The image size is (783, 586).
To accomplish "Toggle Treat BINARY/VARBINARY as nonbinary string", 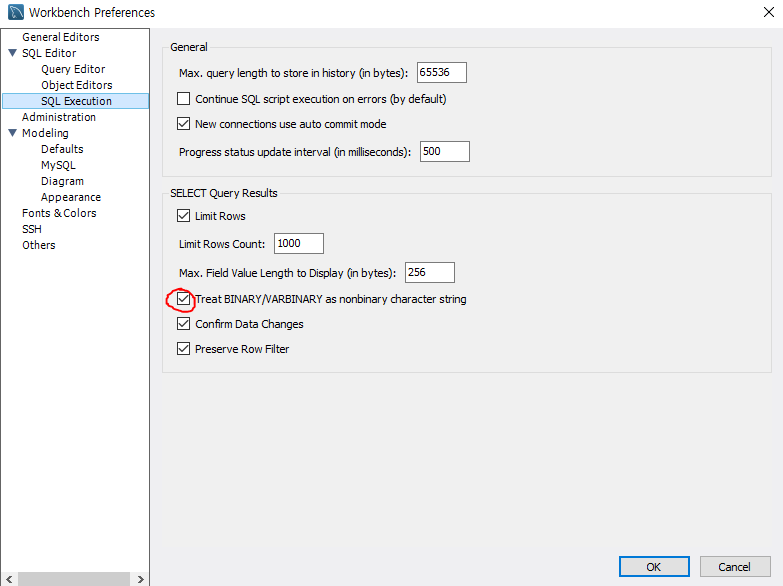I will (x=183, y=299).
